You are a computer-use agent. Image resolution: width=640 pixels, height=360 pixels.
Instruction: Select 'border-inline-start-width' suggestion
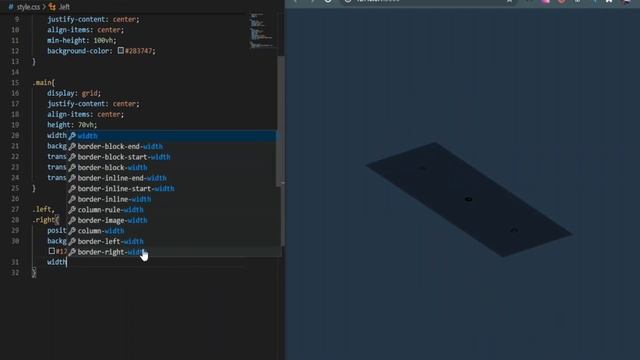(172, 189)
